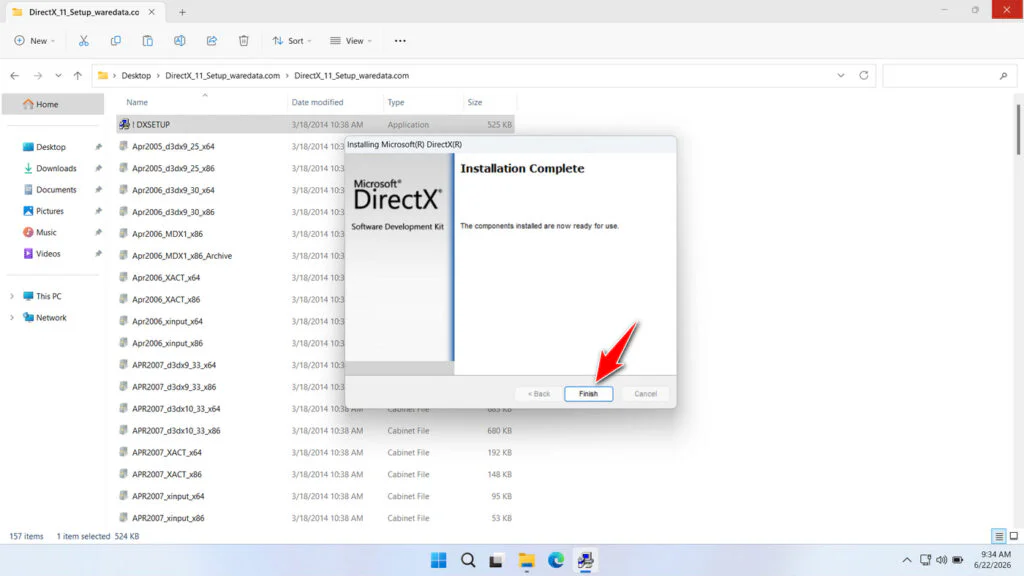The height and width of the screenshot is (576, 1024).
Task: Sort by Type column header
Action: [x=396, y=103]
